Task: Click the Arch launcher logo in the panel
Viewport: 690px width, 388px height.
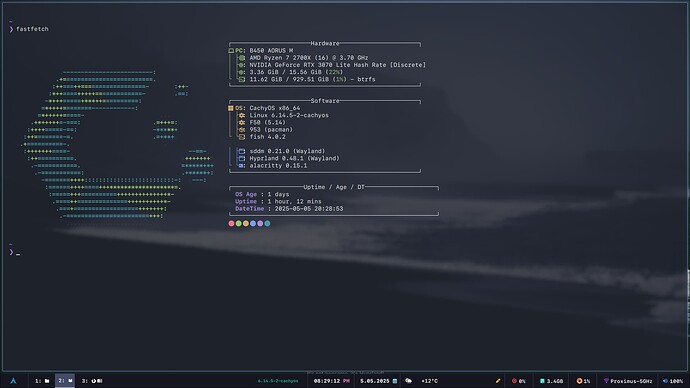Action: click(x=13, y=381)
